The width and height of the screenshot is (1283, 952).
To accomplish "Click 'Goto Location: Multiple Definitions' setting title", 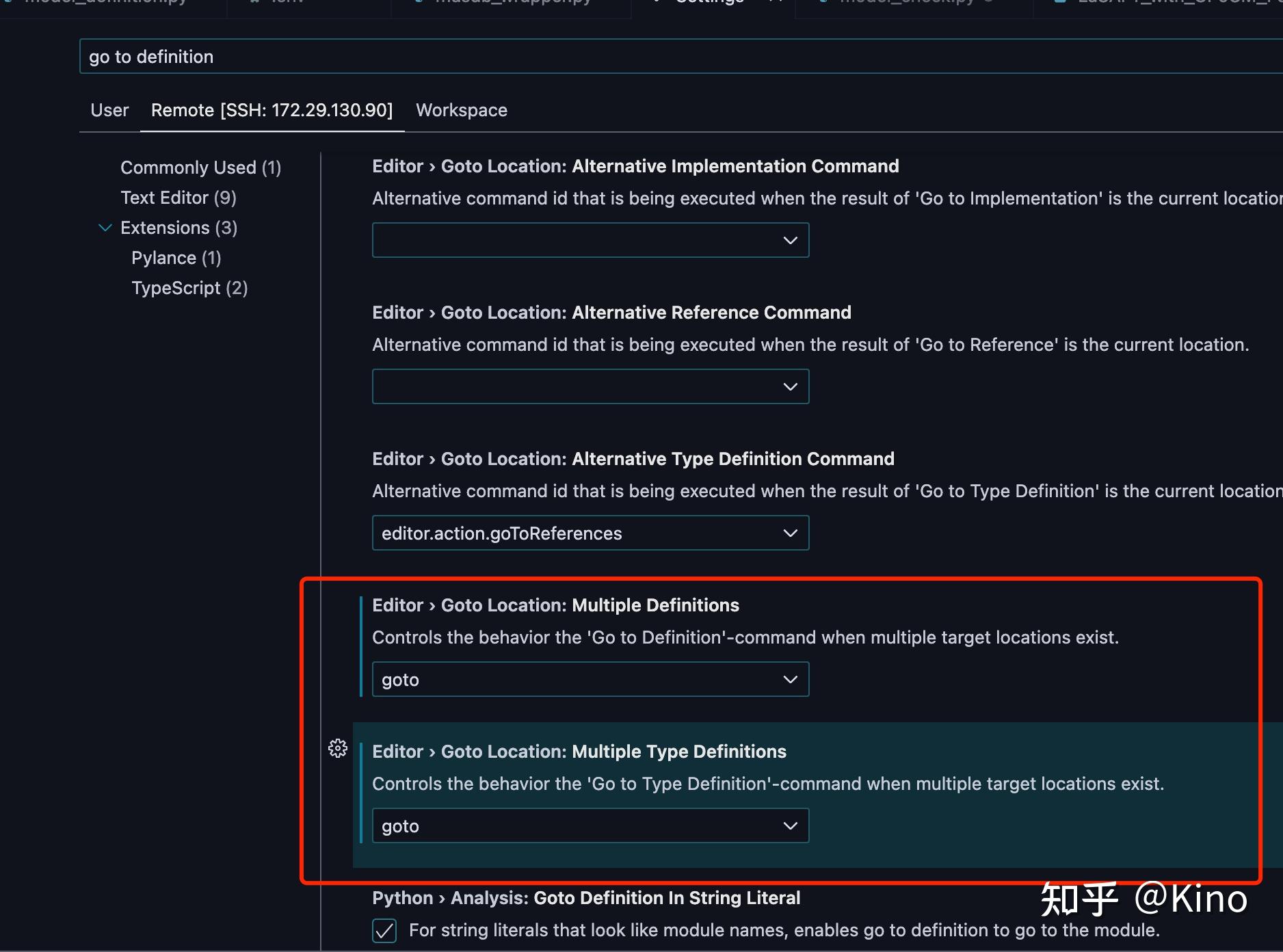I will pyautogui.click(x=555, y=605).
